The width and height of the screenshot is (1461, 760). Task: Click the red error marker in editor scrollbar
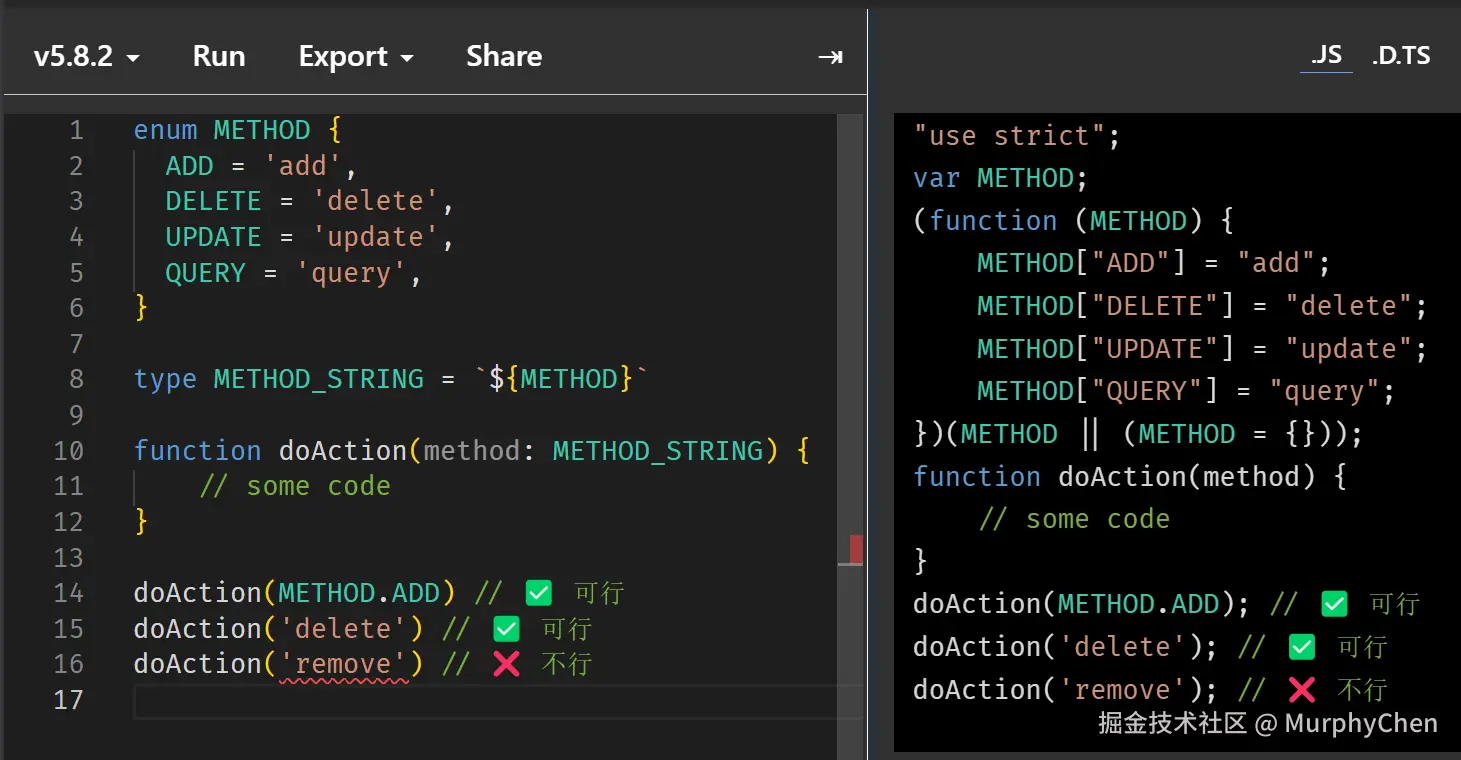[856, 548]
